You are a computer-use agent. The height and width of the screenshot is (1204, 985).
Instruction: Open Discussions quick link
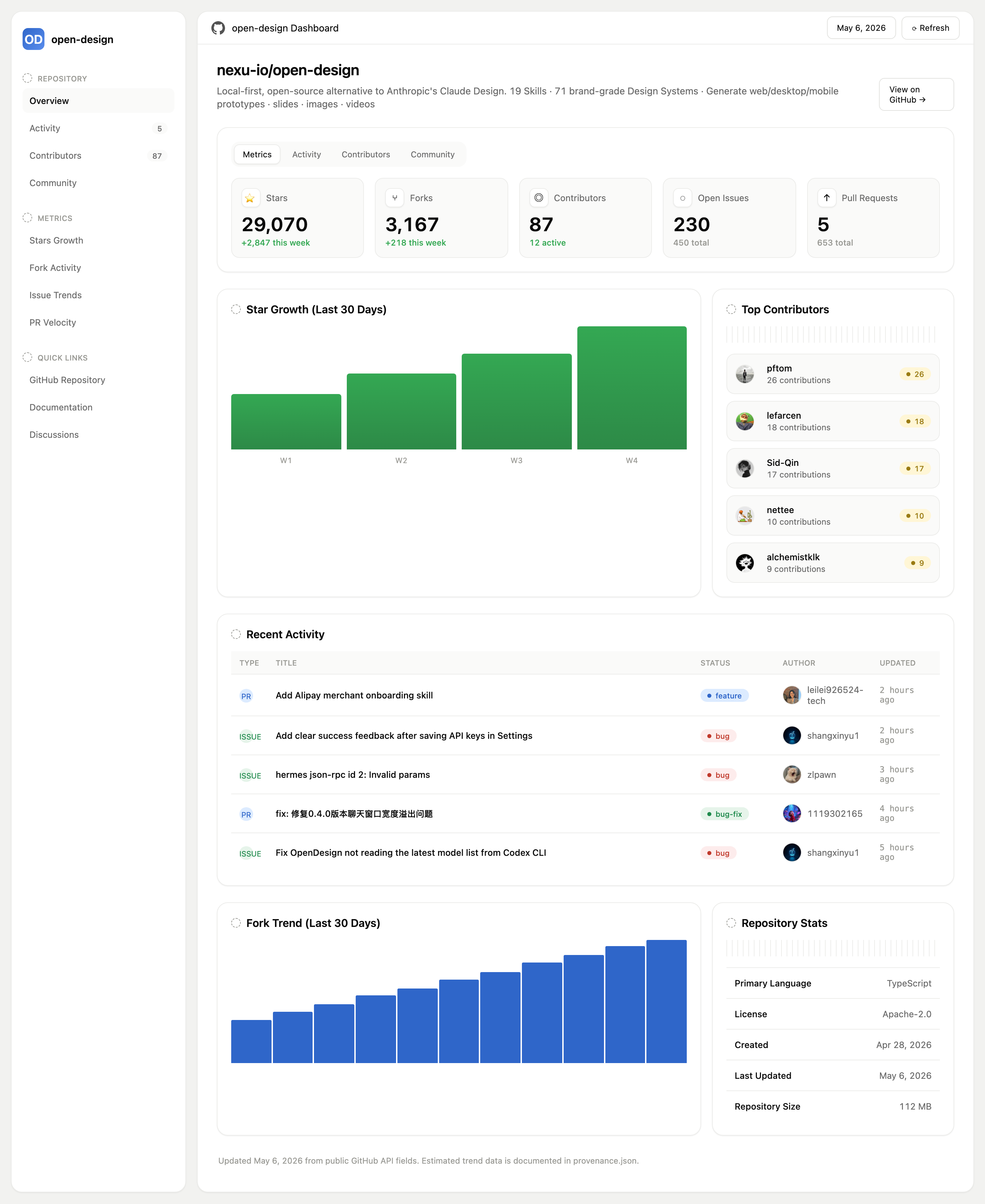coord(98,435)
